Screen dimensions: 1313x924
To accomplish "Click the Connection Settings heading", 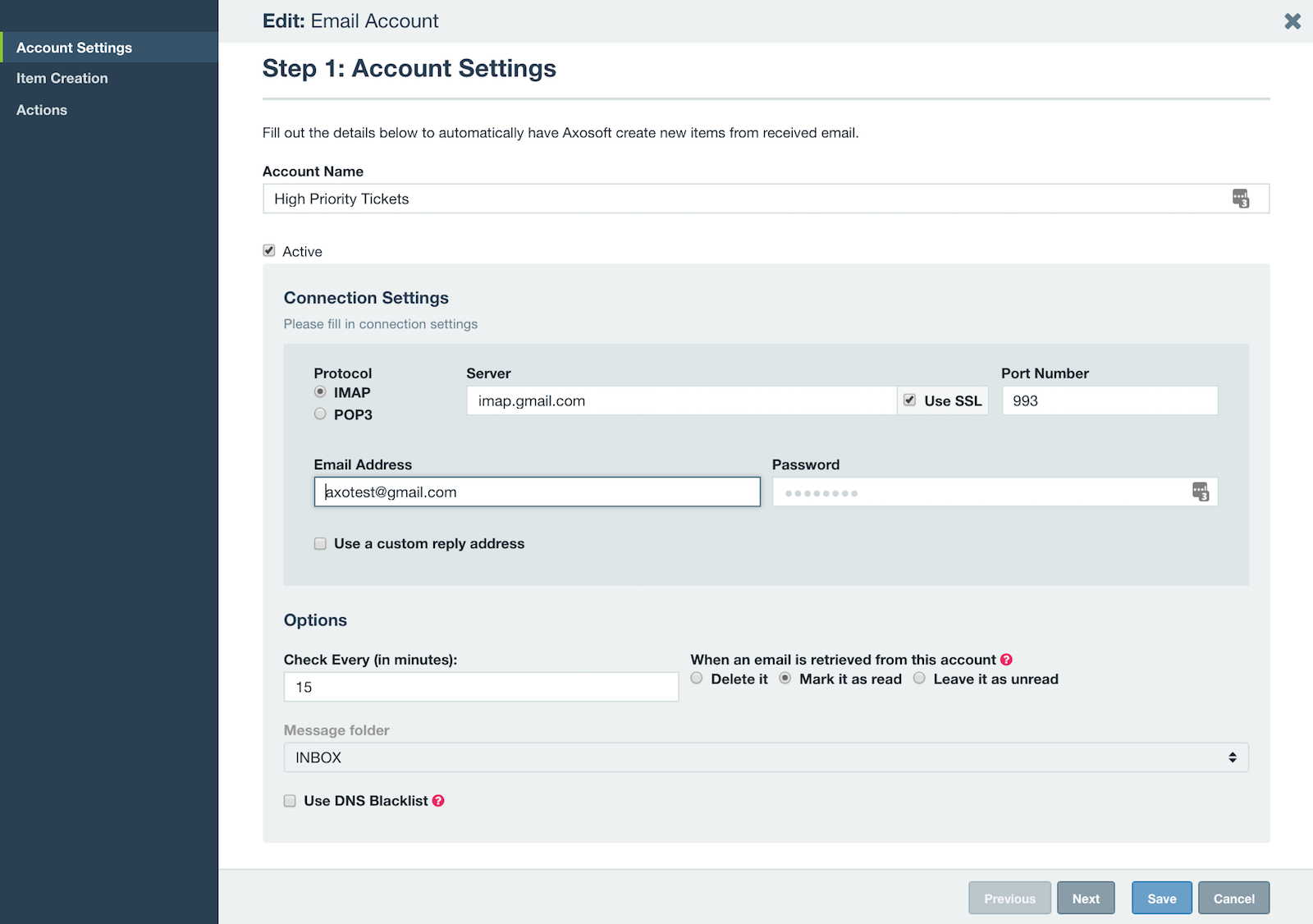I will tap(366, 298).
